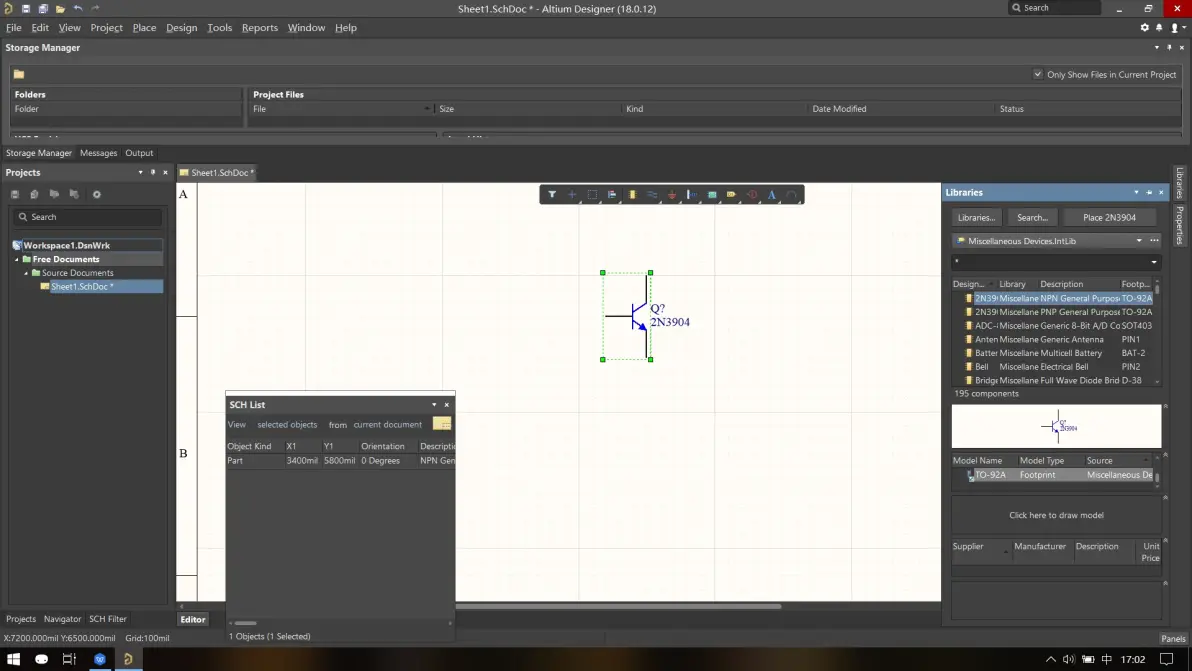The height and width of the screenshot is (671, 1192).
Task: Click the Search... button in Libraries panel
Action: [1032, 217]
